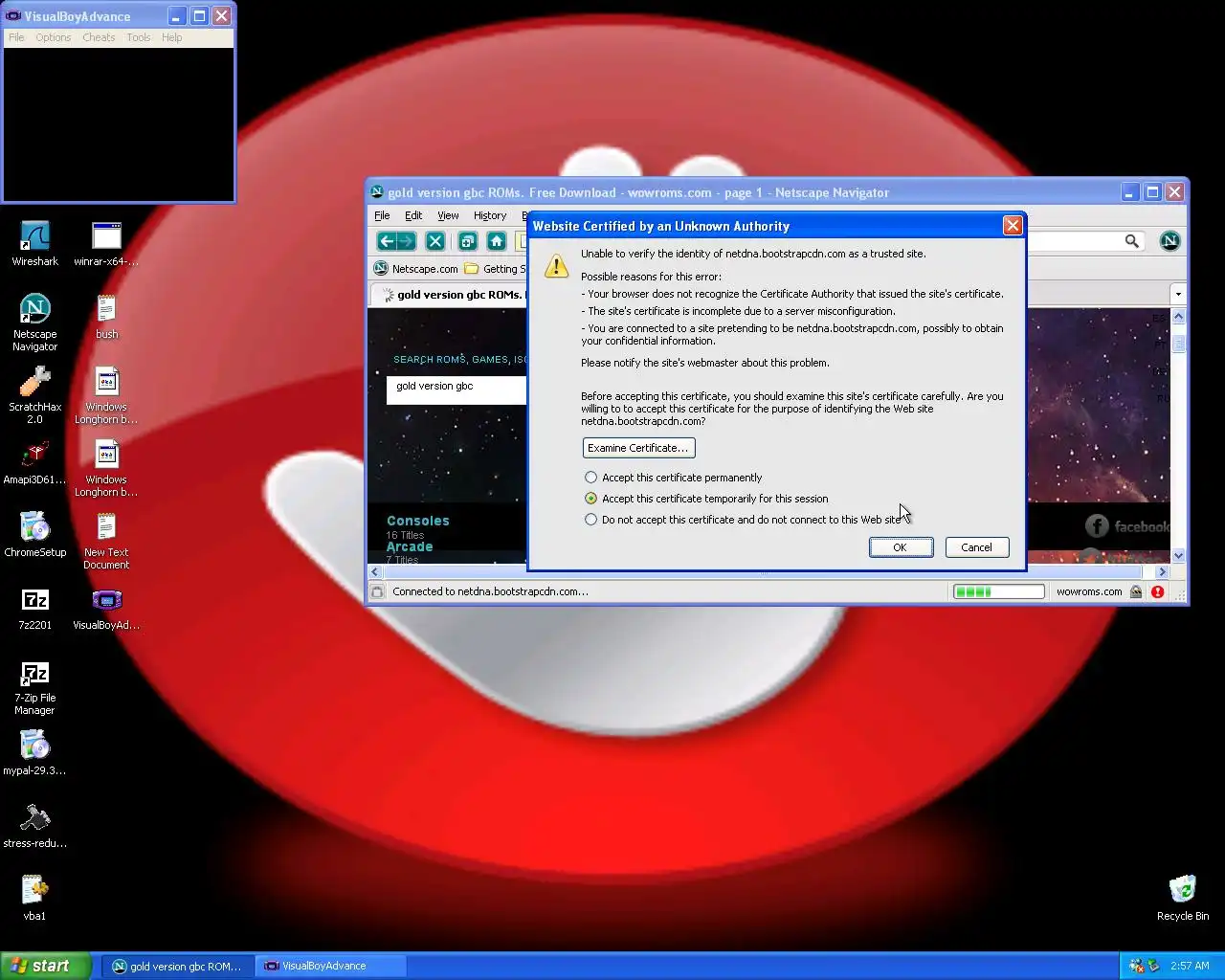Click the Arcade link on the webpage
Viewport: 1225px width, 980px height.
click(410, 546)
